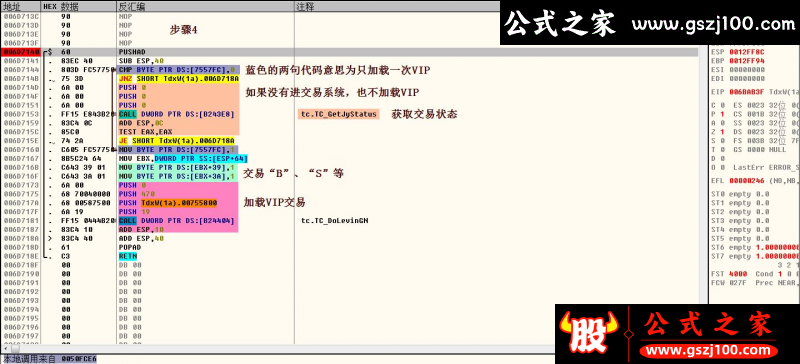Click the S flag value
800x364 pixels.
tap(722, 140)
